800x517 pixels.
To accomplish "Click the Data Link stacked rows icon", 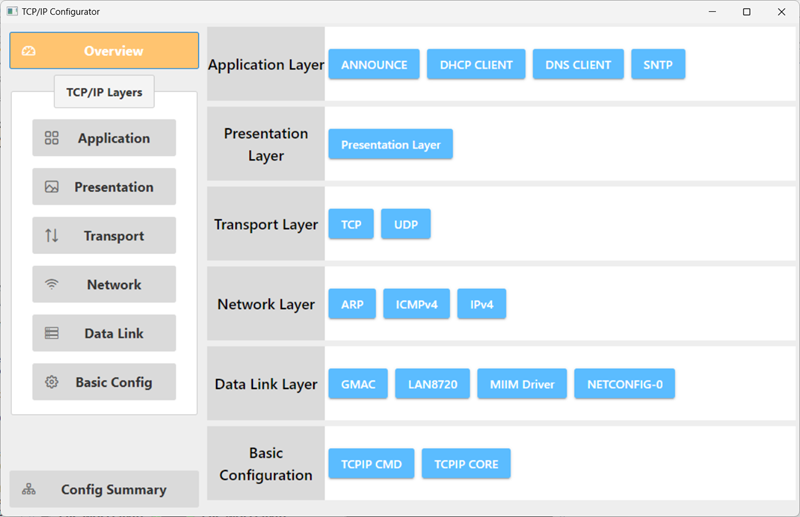I will [x=52, y=333].
